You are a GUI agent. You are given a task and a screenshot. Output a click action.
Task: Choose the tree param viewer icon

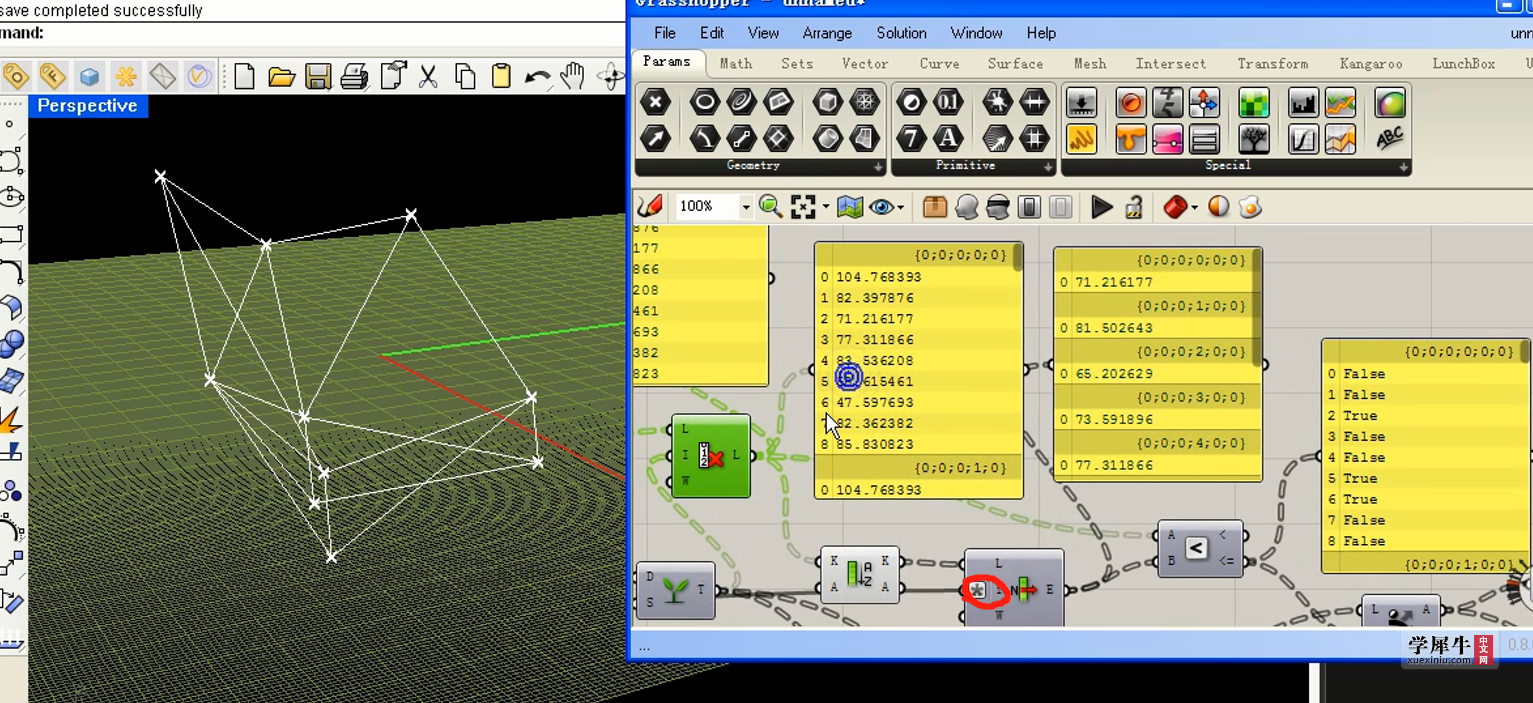click(1253, 138)
